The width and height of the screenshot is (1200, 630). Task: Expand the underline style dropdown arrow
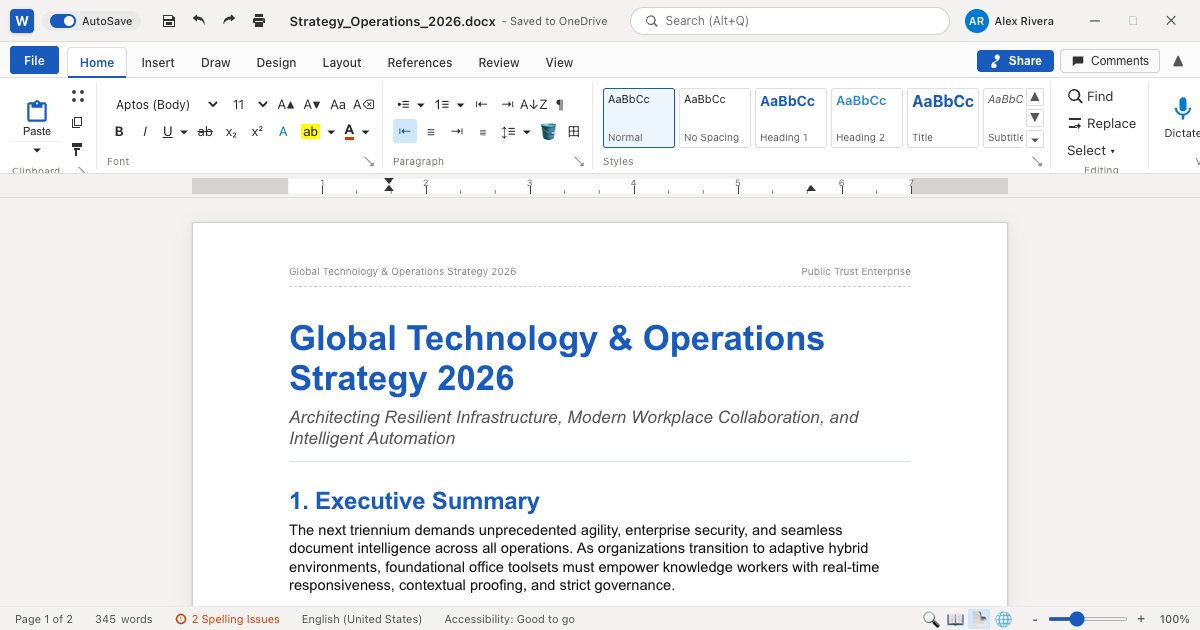(x=184, y=131)
